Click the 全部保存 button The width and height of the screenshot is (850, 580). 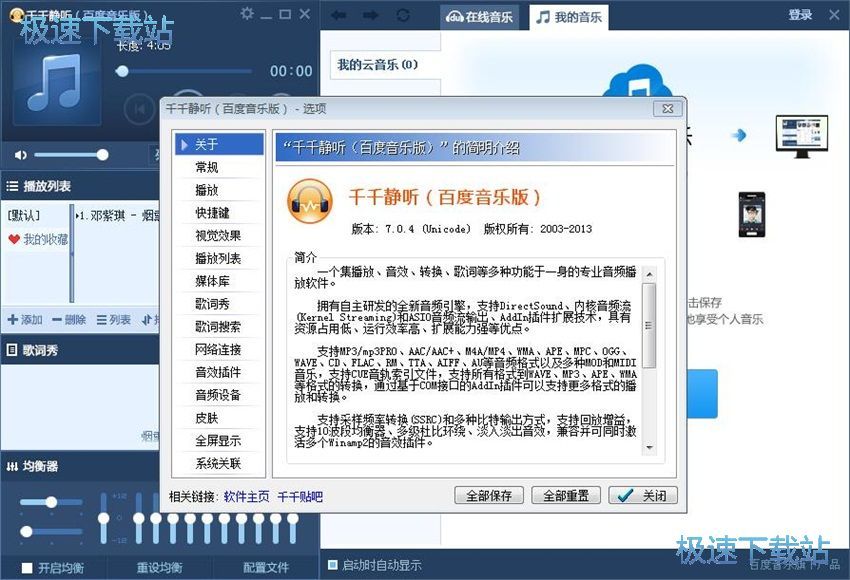(489, 495)
